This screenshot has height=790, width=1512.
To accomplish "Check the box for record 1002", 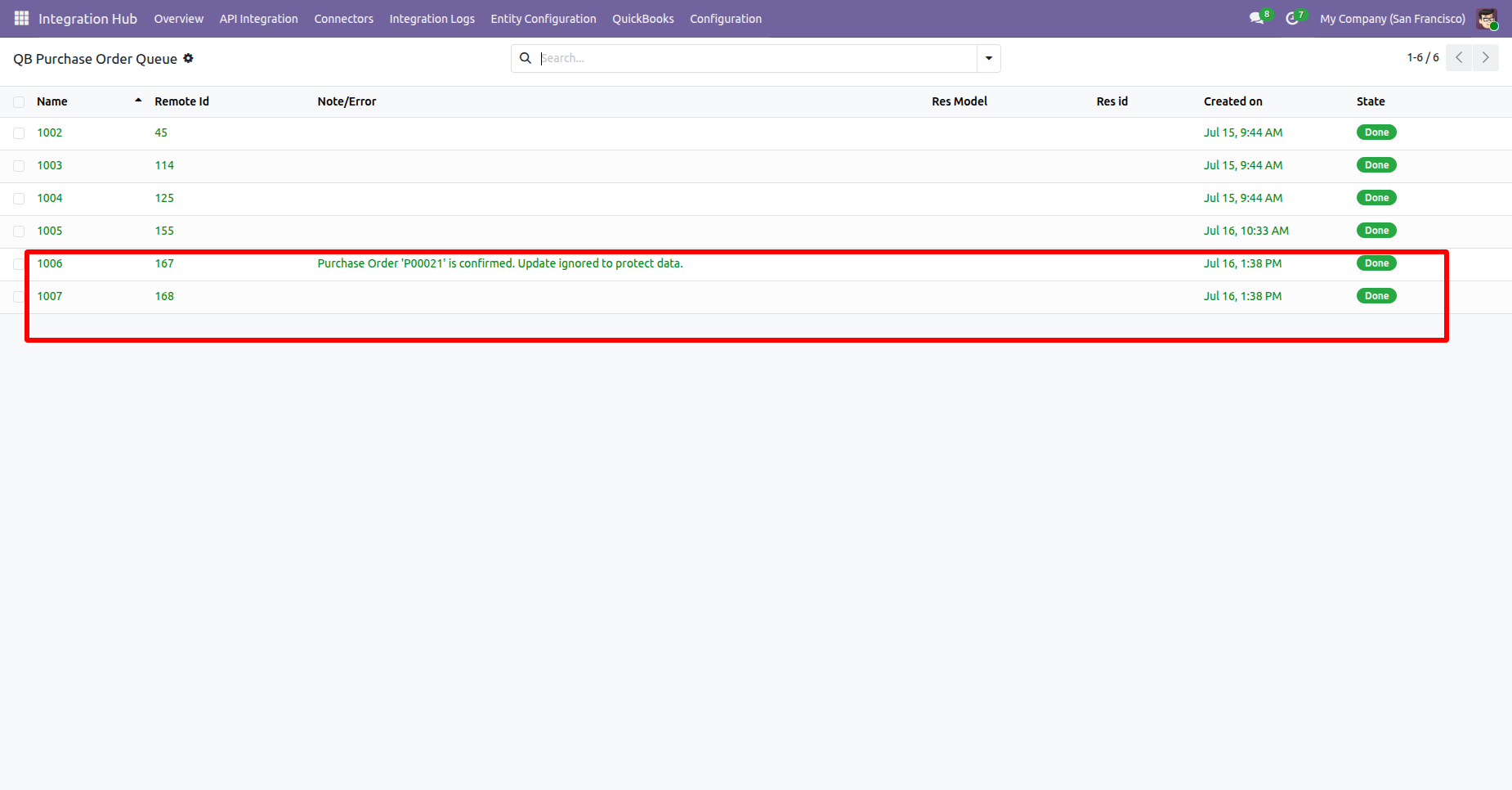I will (x=19, y=133).
